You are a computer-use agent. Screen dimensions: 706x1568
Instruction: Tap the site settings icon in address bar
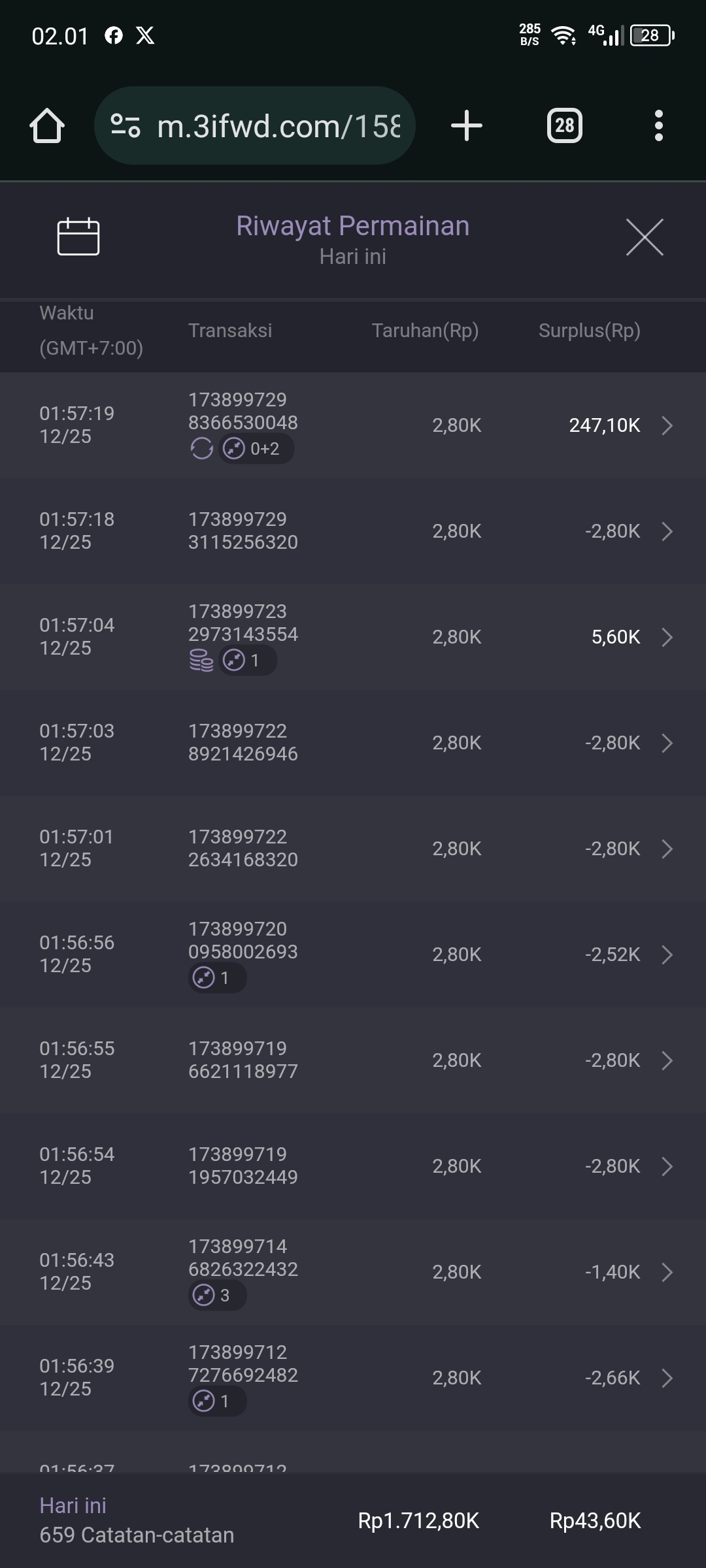pyautogui.click(x=126, y=125)
